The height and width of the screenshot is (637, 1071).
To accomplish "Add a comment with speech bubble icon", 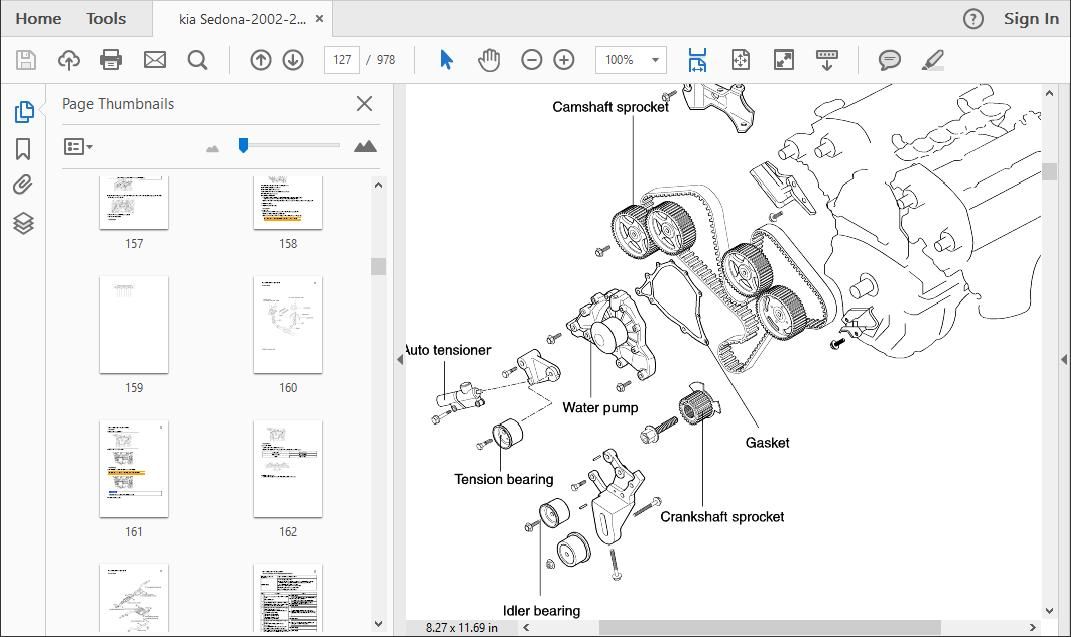I will point(889,60).
